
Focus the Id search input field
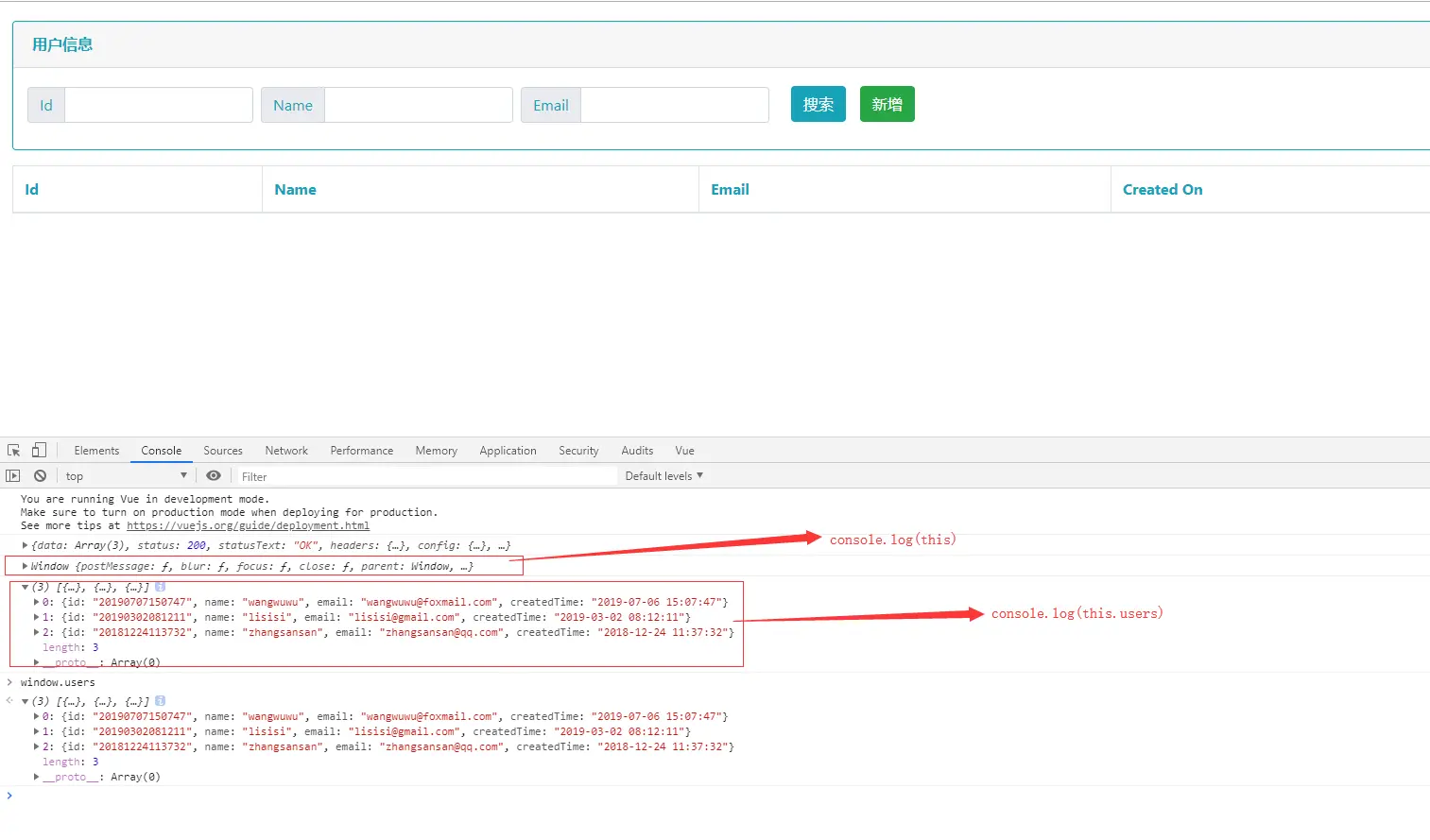pyautogui.click(x=159, y=105)
